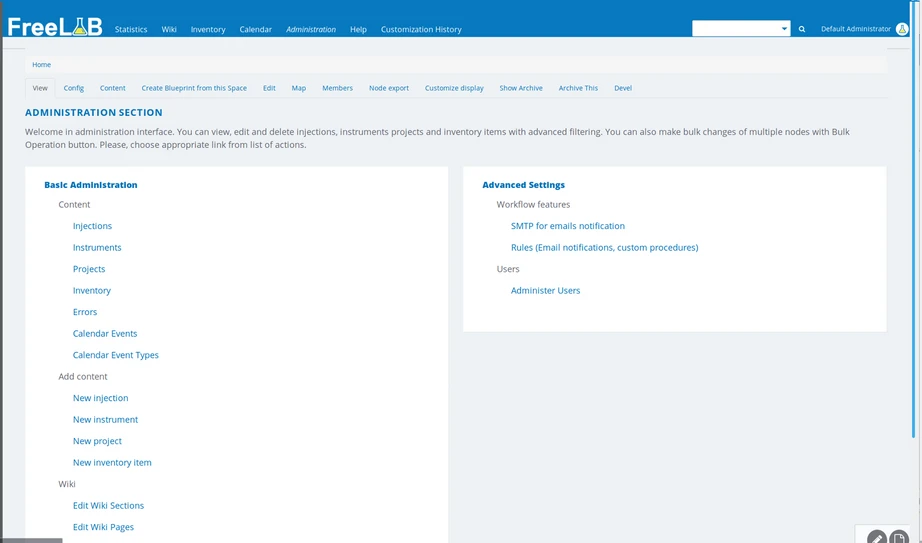The image size is (922, 543).
Task: Open the Devel tab
Action: click(x=623, y=88)
